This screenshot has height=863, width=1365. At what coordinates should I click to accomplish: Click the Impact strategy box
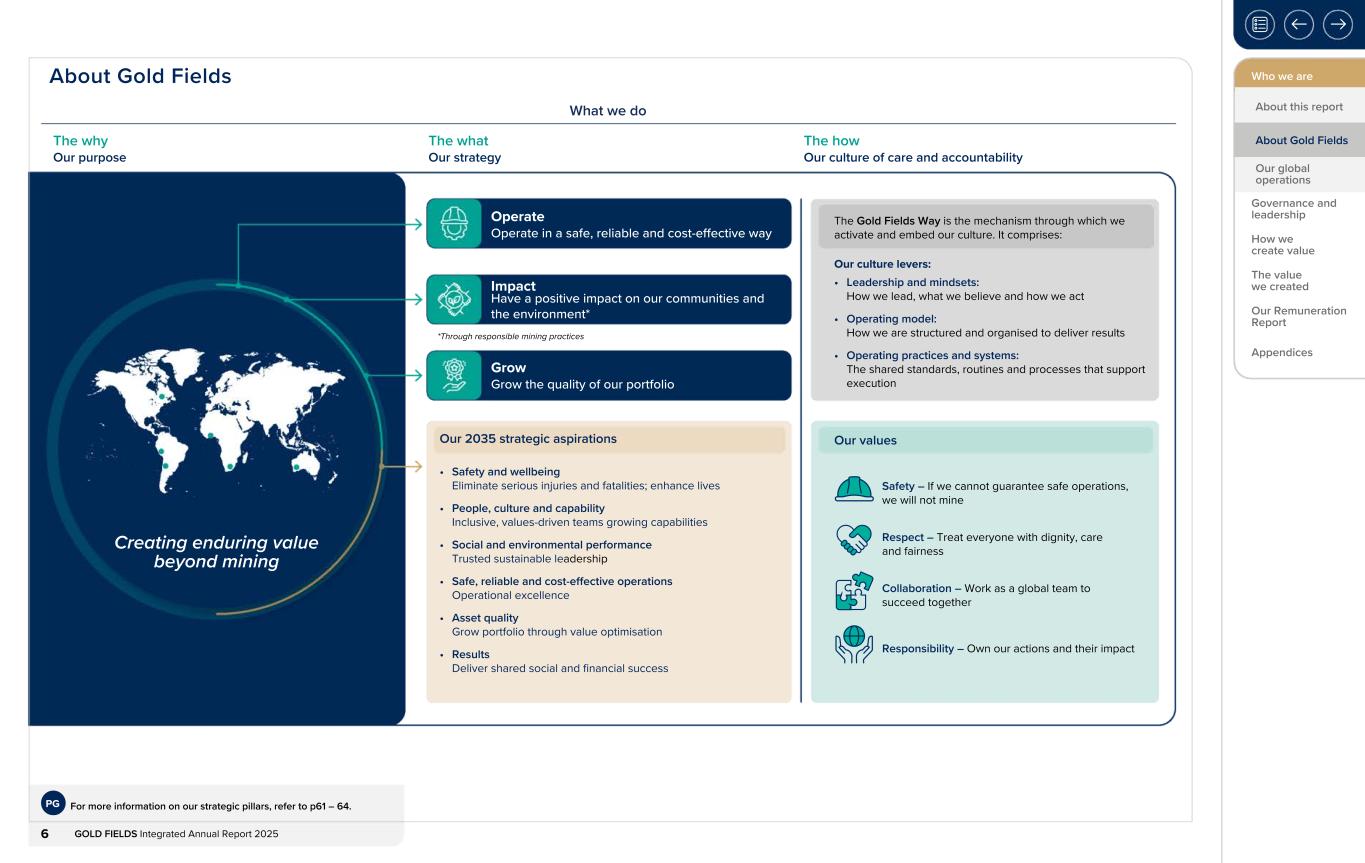(x=608, y=299)
